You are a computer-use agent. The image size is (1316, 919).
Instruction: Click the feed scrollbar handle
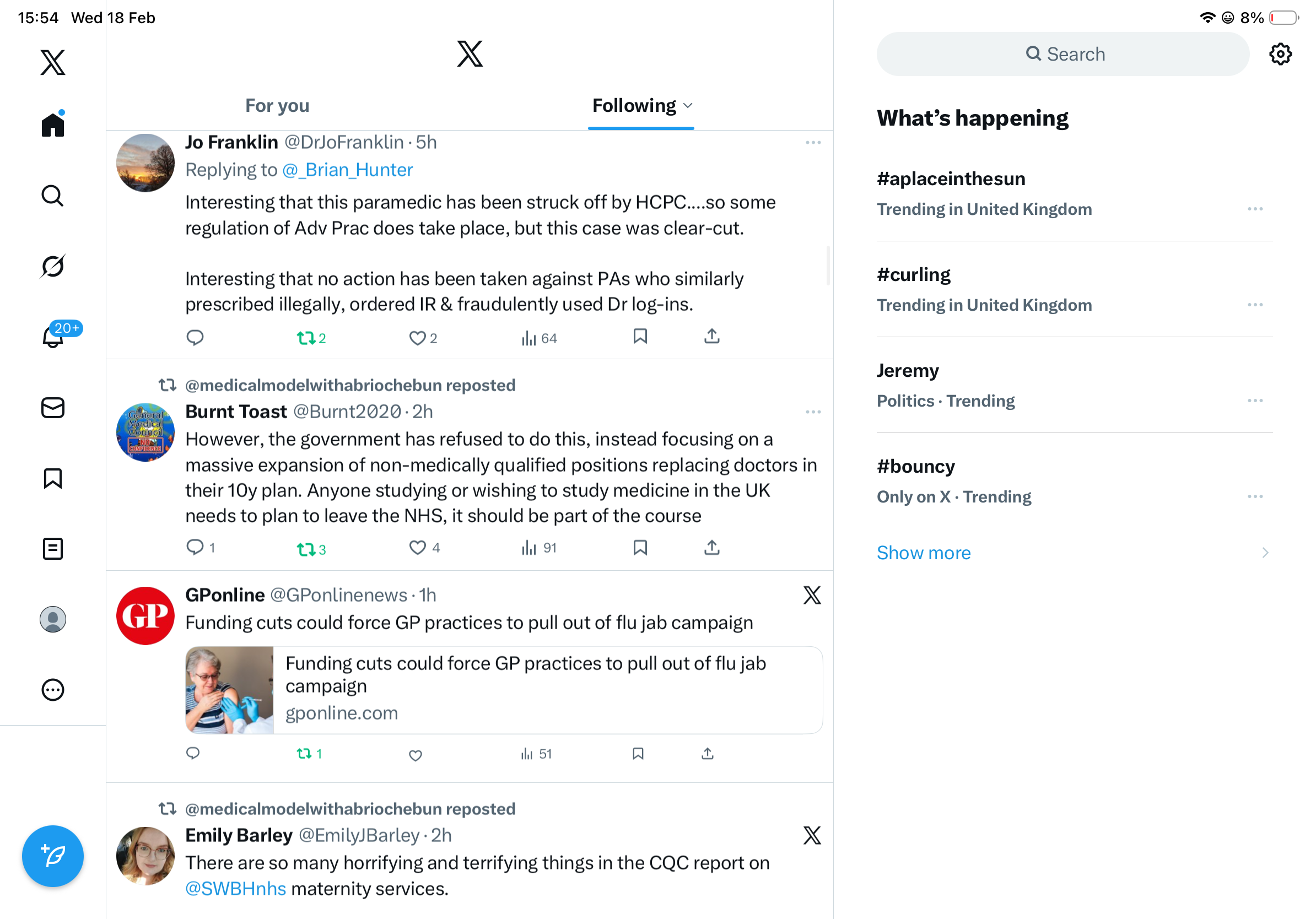[828, 265]
